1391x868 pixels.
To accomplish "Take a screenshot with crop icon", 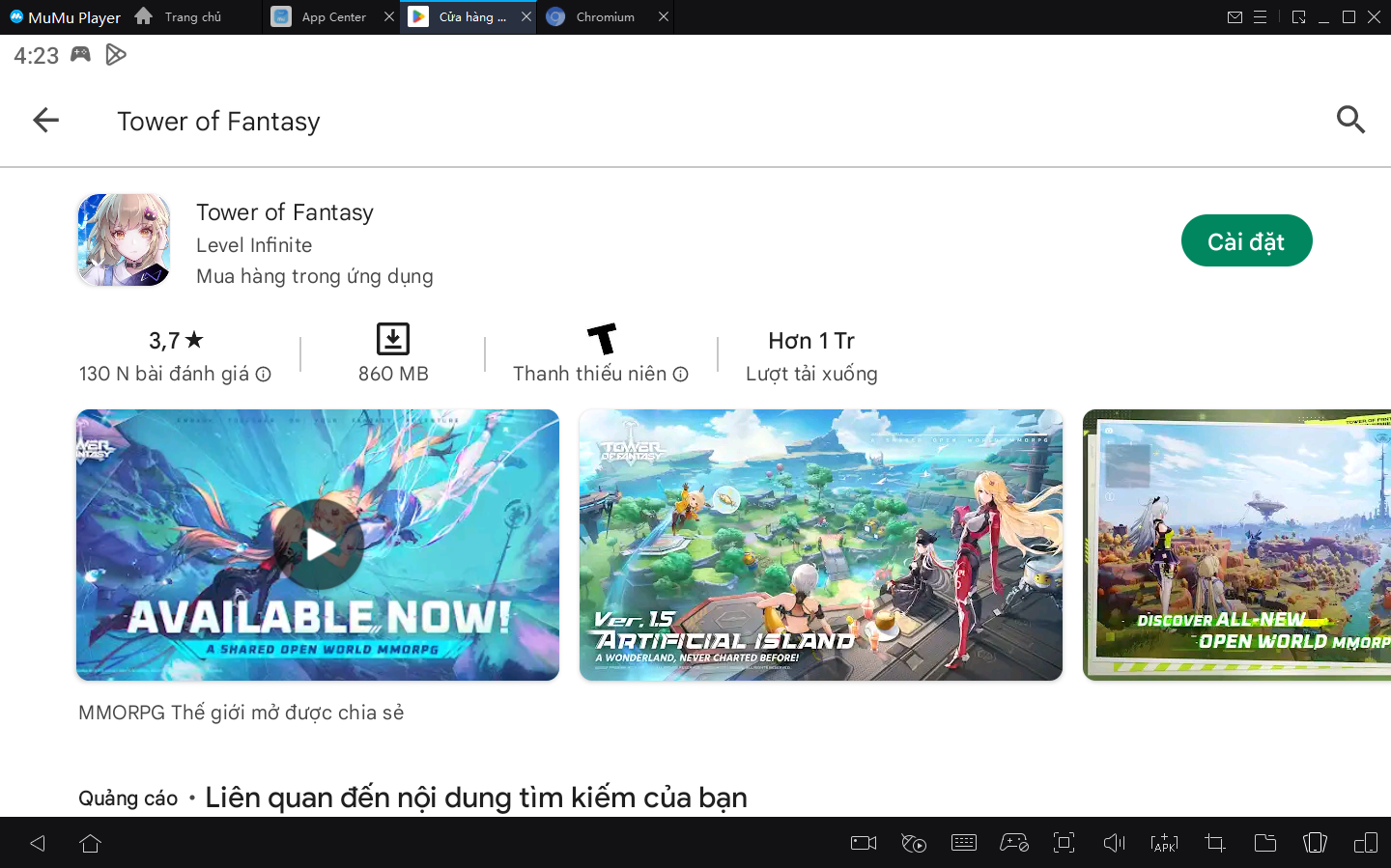I will pyautogui.click(x=1214, y=843).
